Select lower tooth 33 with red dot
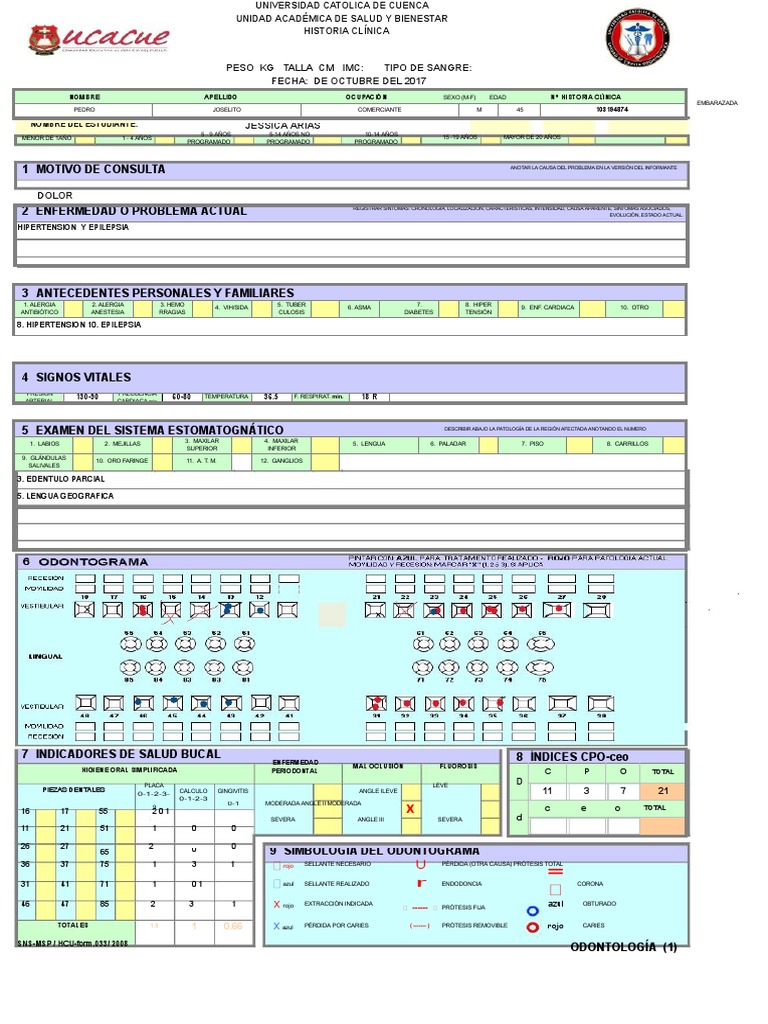The image size is (768, 1024). click(x=435, y=703)
